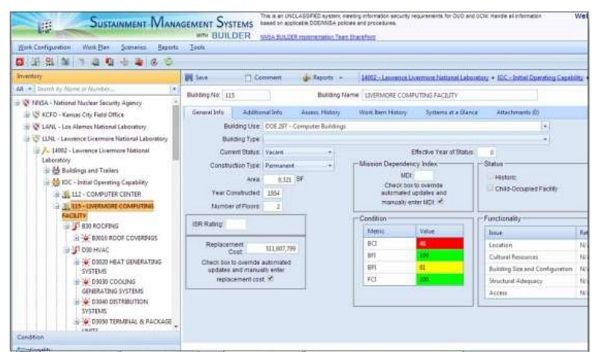Click the Reports icon beside Comment

[307, 78]
